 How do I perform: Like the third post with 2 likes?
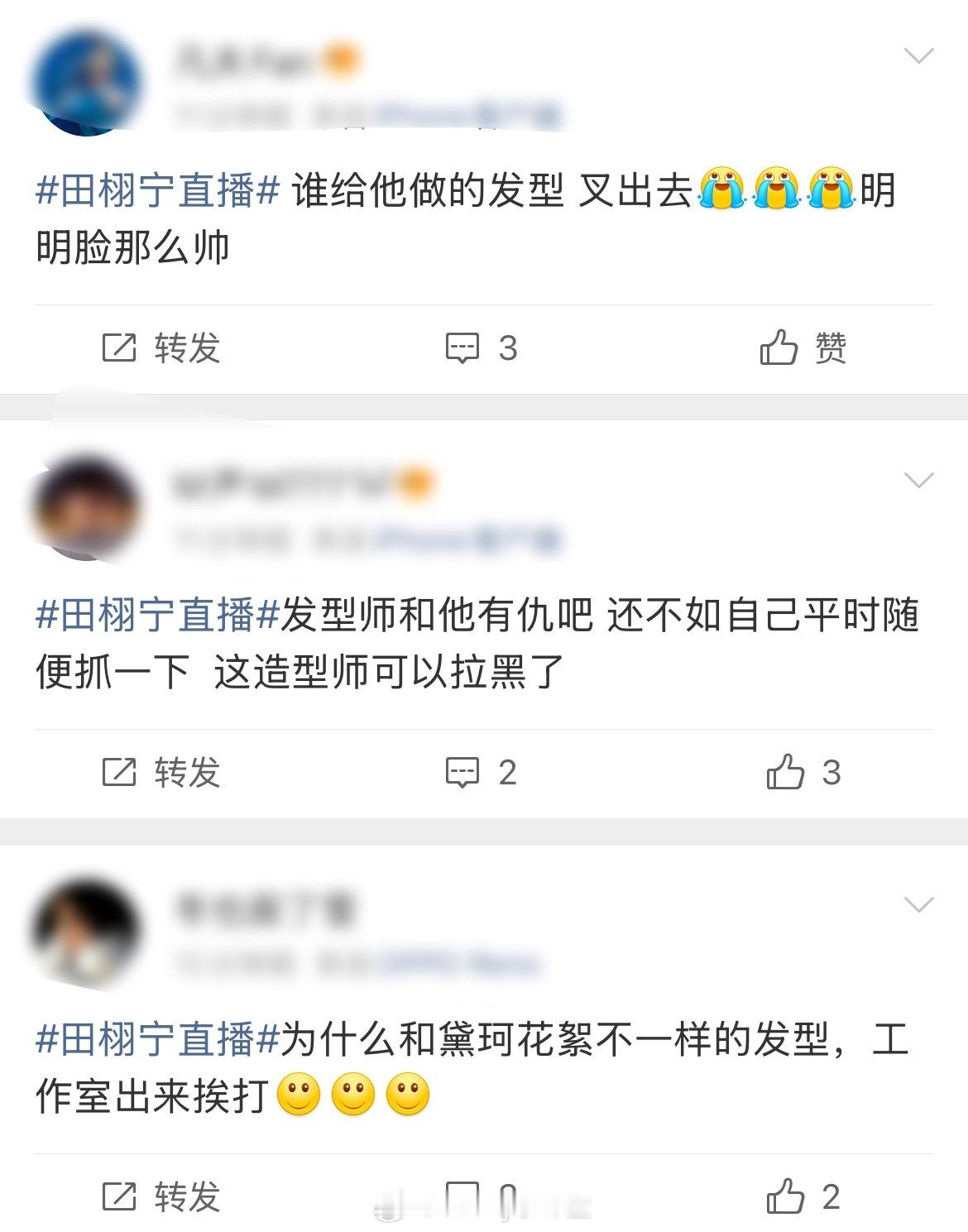click(803, 1196)
